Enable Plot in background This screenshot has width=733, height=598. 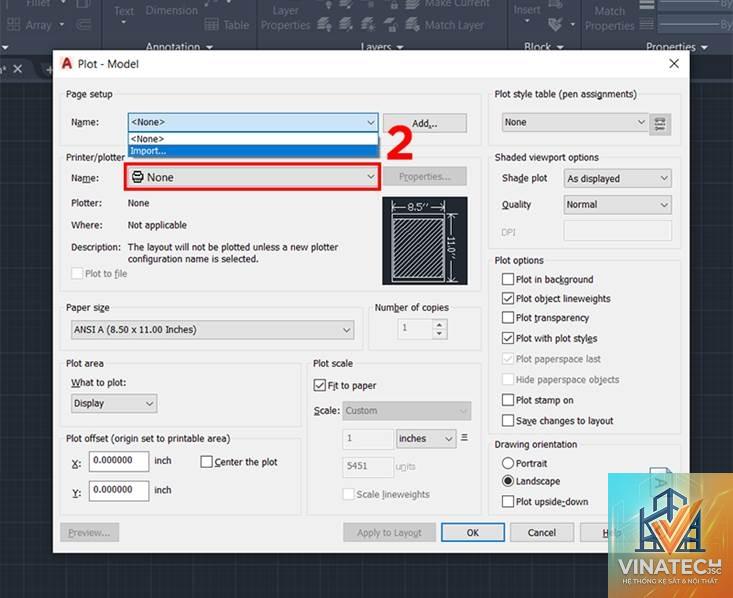(508, 279)
